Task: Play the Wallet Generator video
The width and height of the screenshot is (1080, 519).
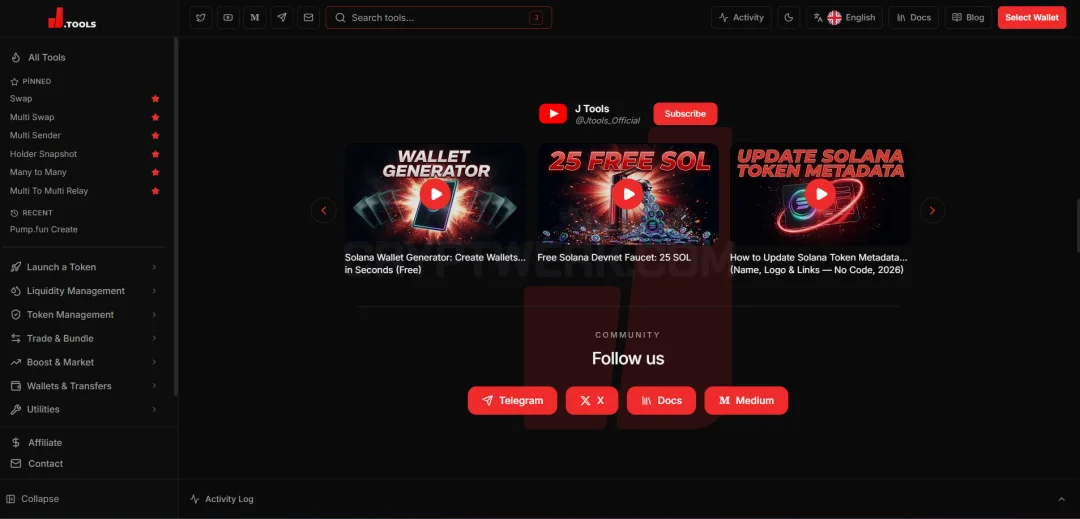Action: tap(435, 194)
